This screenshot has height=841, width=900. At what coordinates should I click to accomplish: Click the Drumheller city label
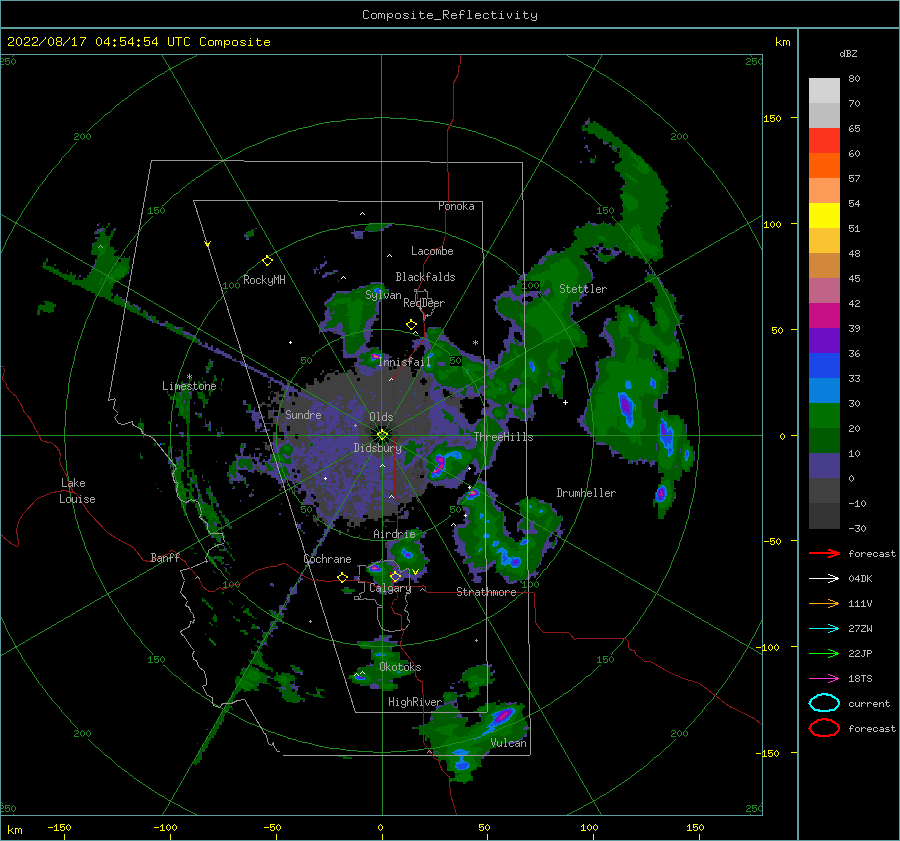[586, 493]
